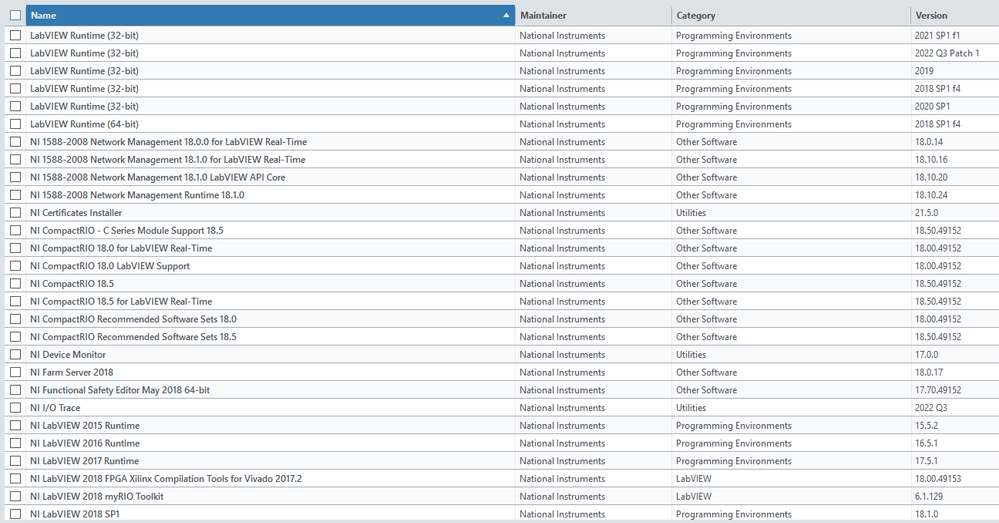Click version cell '2022 Q3 Patch 1'
Viewport: 999px width, 523px height.
(947, 54)
